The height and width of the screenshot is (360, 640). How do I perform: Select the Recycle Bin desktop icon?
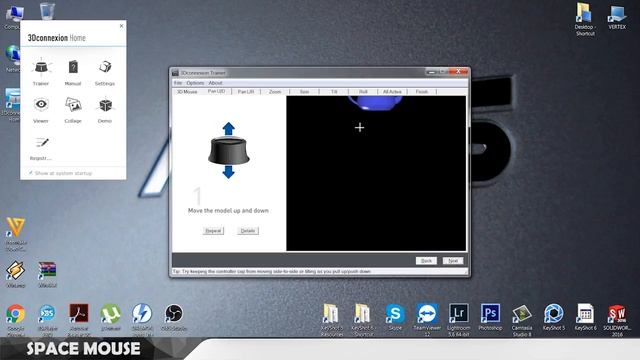(x=47, y=11)
